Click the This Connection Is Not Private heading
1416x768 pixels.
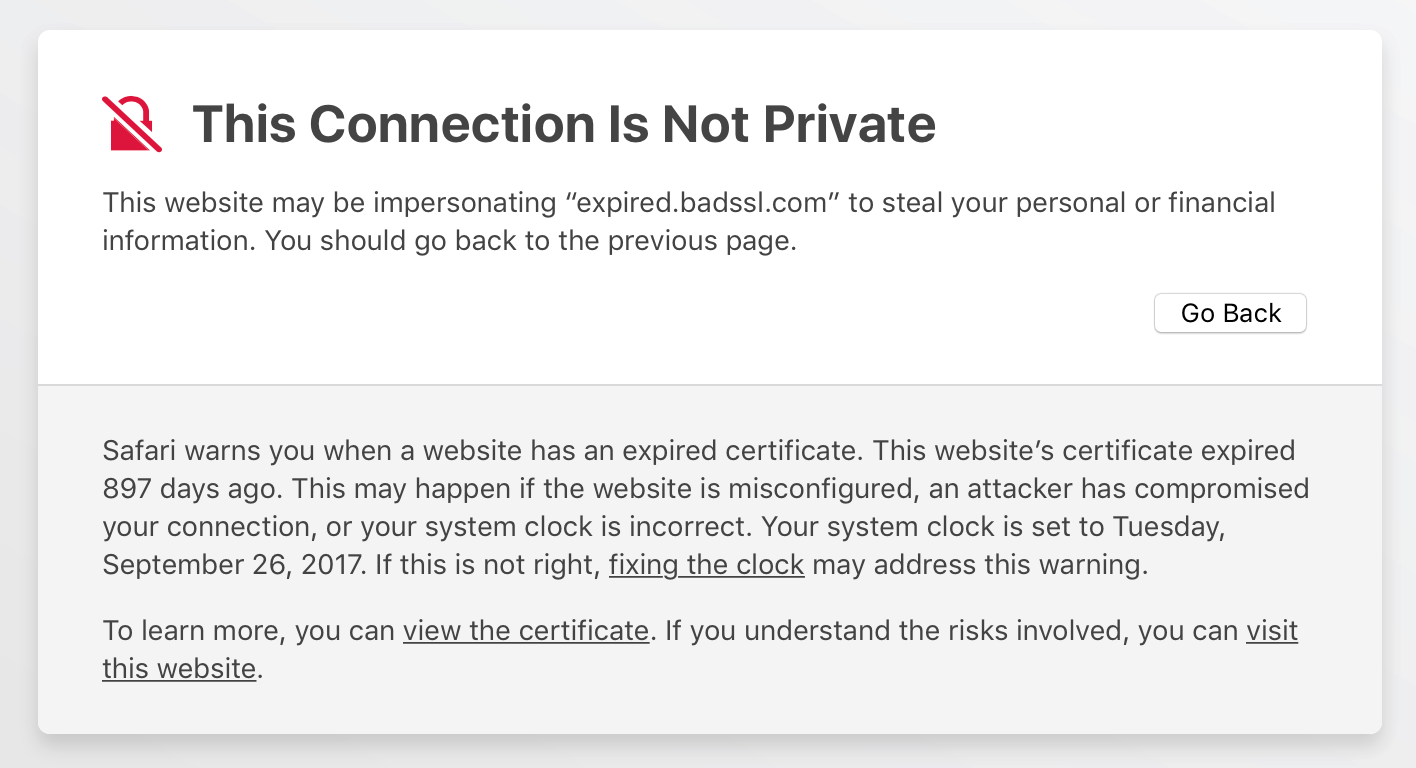(565, 124)
